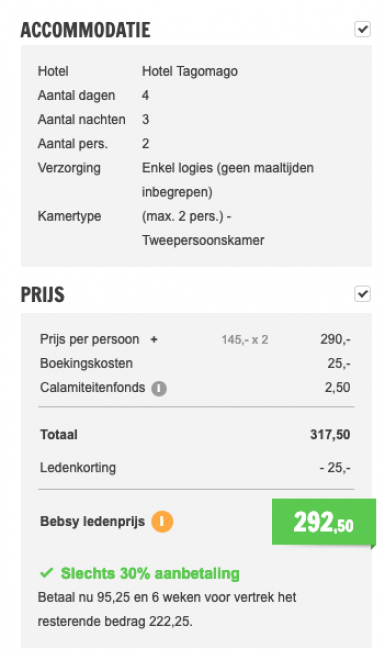Screen dimensions: 385x660
Task: Open the orange info icon next to Bebsy ledenprijs
Action: point(162,522)
